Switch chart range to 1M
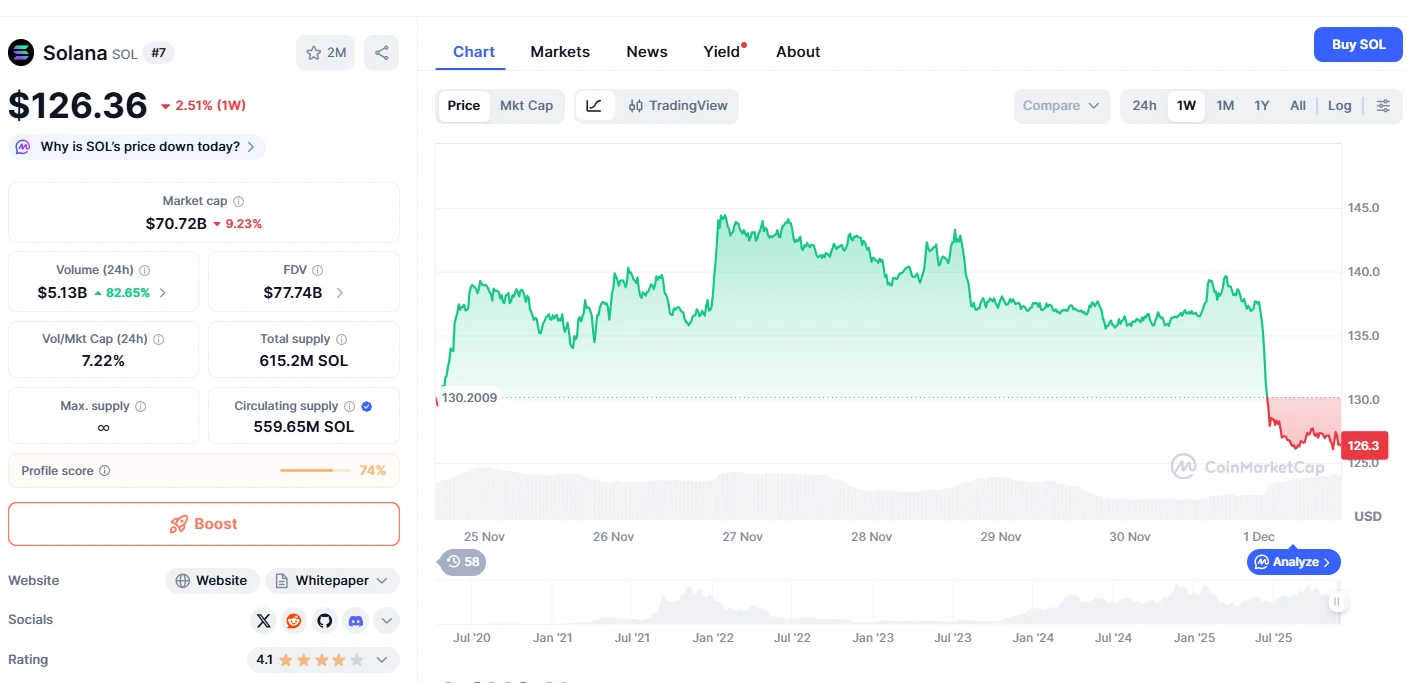 tap(1225, 106)
